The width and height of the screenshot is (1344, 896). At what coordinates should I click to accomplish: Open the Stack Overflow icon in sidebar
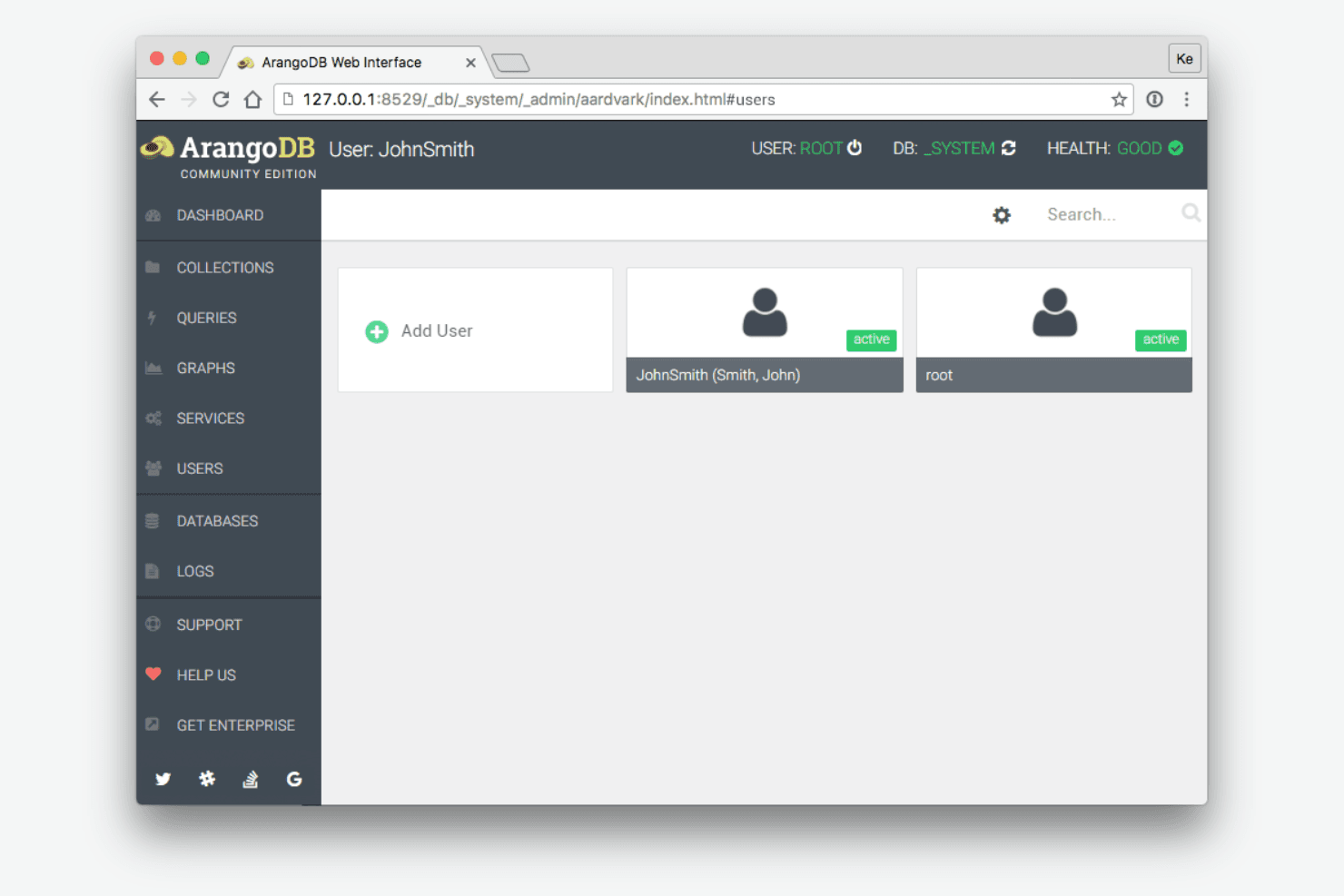pyautogui.click(x=251, y=779)
